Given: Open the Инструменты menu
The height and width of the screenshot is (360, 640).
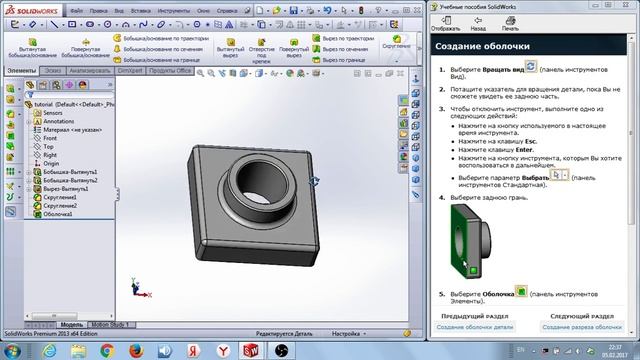Looking at the screenshot, I should tap(173, 11).
